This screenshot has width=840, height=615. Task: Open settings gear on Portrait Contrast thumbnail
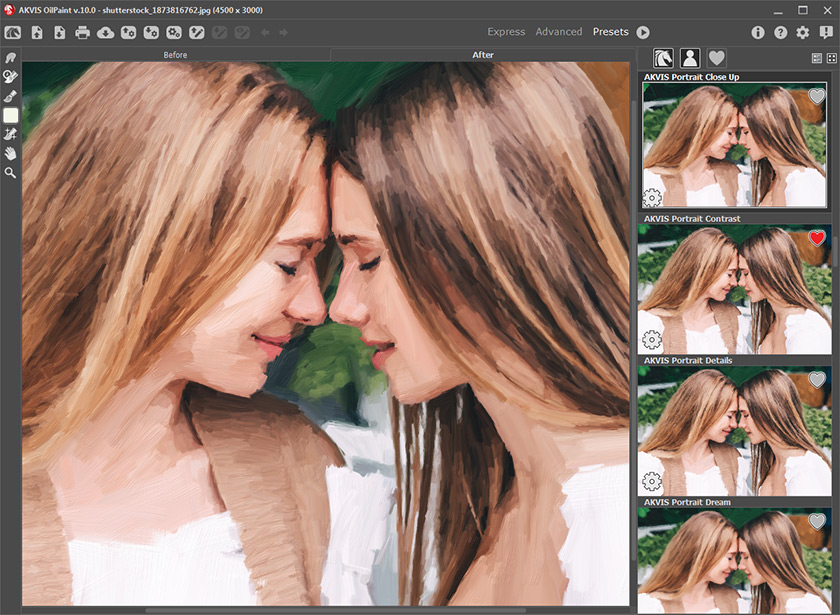point(652,339)
